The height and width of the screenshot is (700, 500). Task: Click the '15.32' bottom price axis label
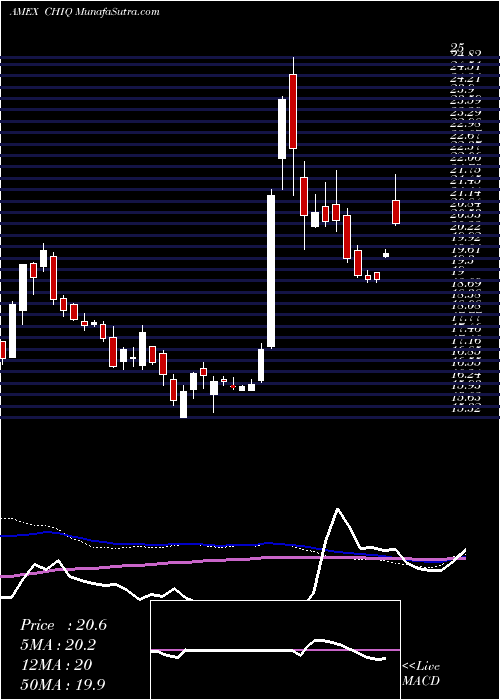(465, 409)
